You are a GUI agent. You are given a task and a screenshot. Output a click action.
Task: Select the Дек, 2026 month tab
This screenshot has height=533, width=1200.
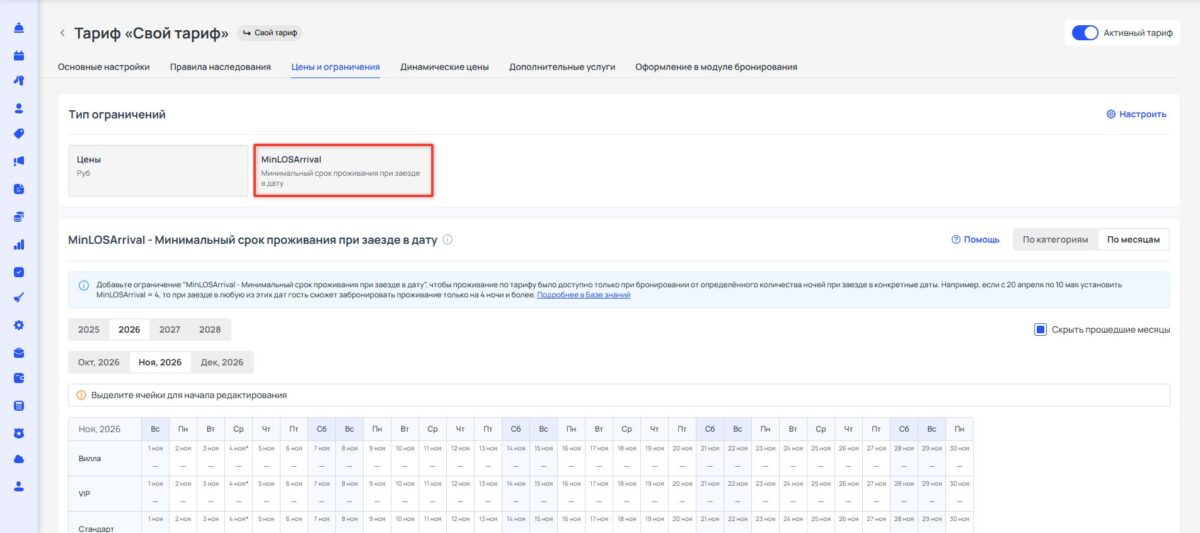pos(222,362)
